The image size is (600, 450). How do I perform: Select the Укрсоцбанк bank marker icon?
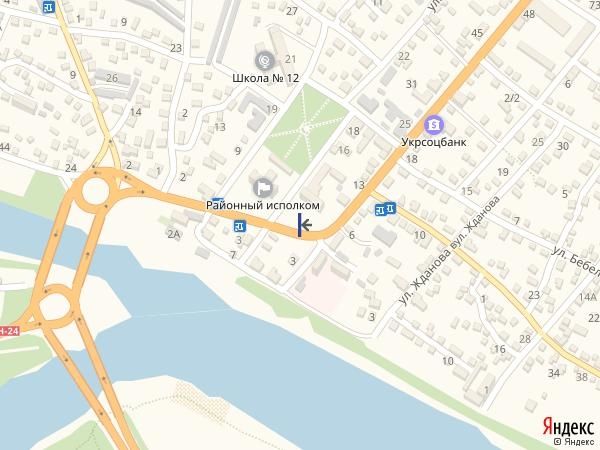tap(434, 124)
